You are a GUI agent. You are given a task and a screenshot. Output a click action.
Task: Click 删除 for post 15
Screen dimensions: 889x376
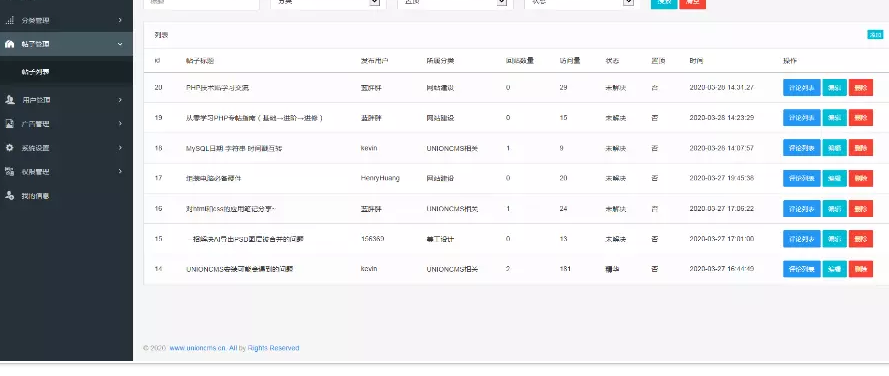[x=860, y=239]
